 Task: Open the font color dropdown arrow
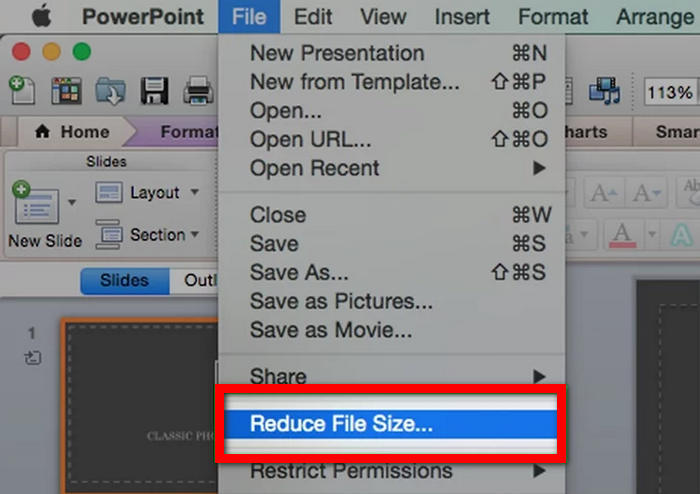[651, 234]
